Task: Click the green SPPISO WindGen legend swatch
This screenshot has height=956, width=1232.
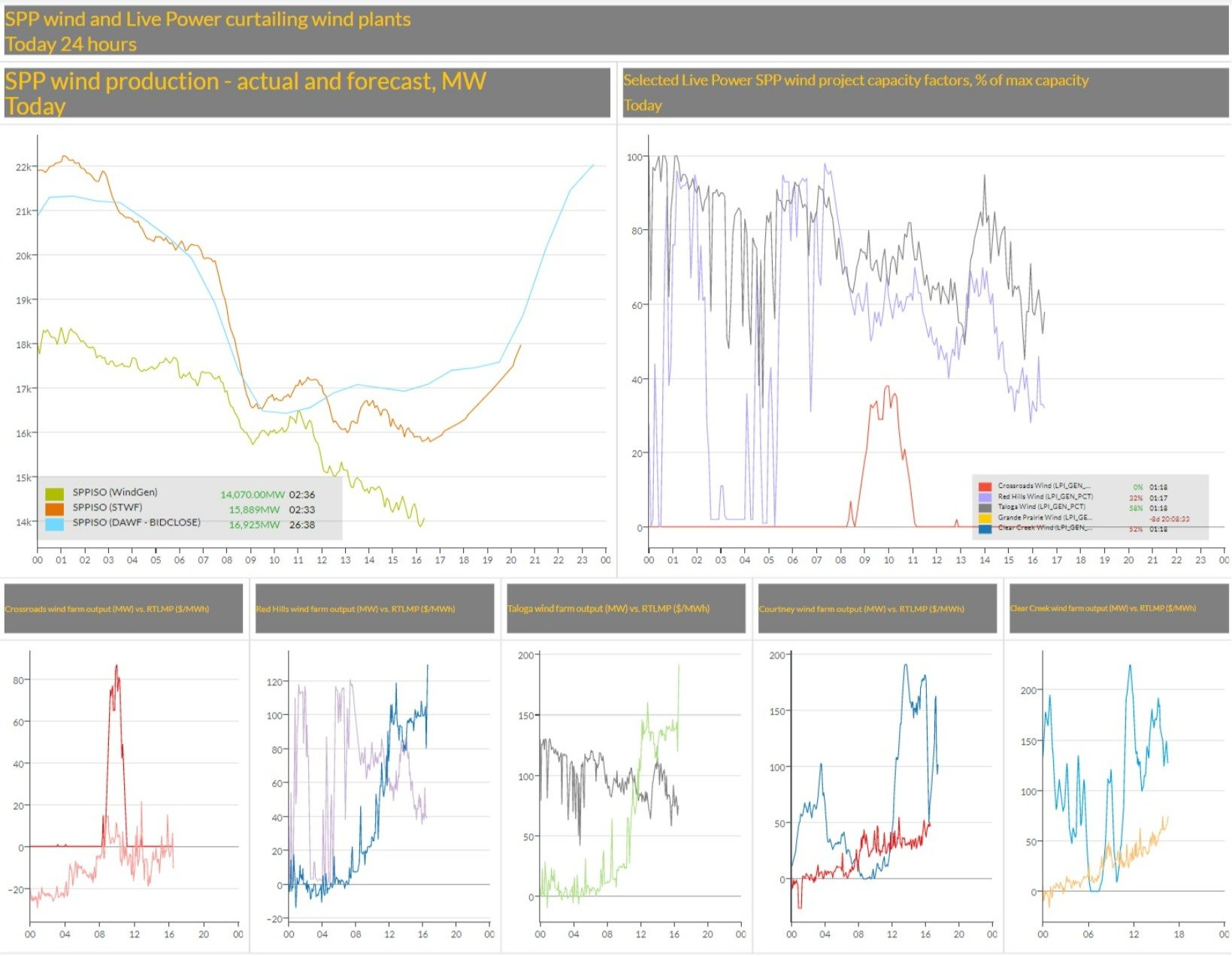Action: (54, 494)
